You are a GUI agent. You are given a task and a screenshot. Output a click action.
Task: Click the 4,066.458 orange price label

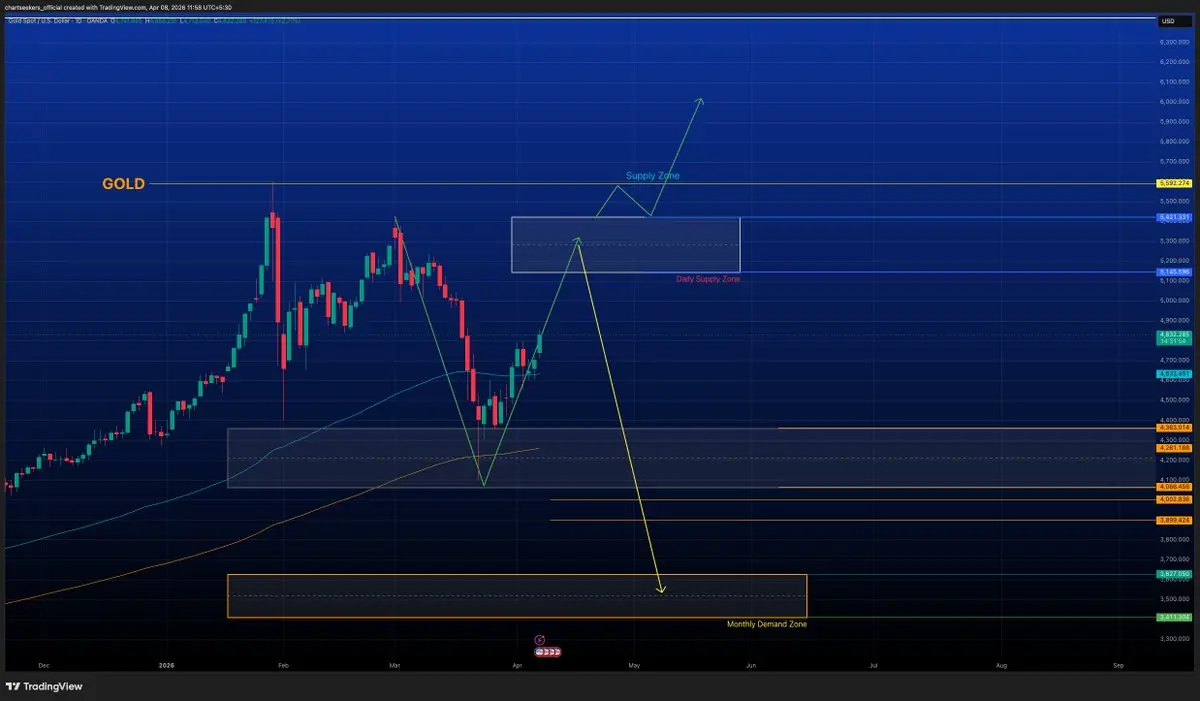tap(1173, 487)
